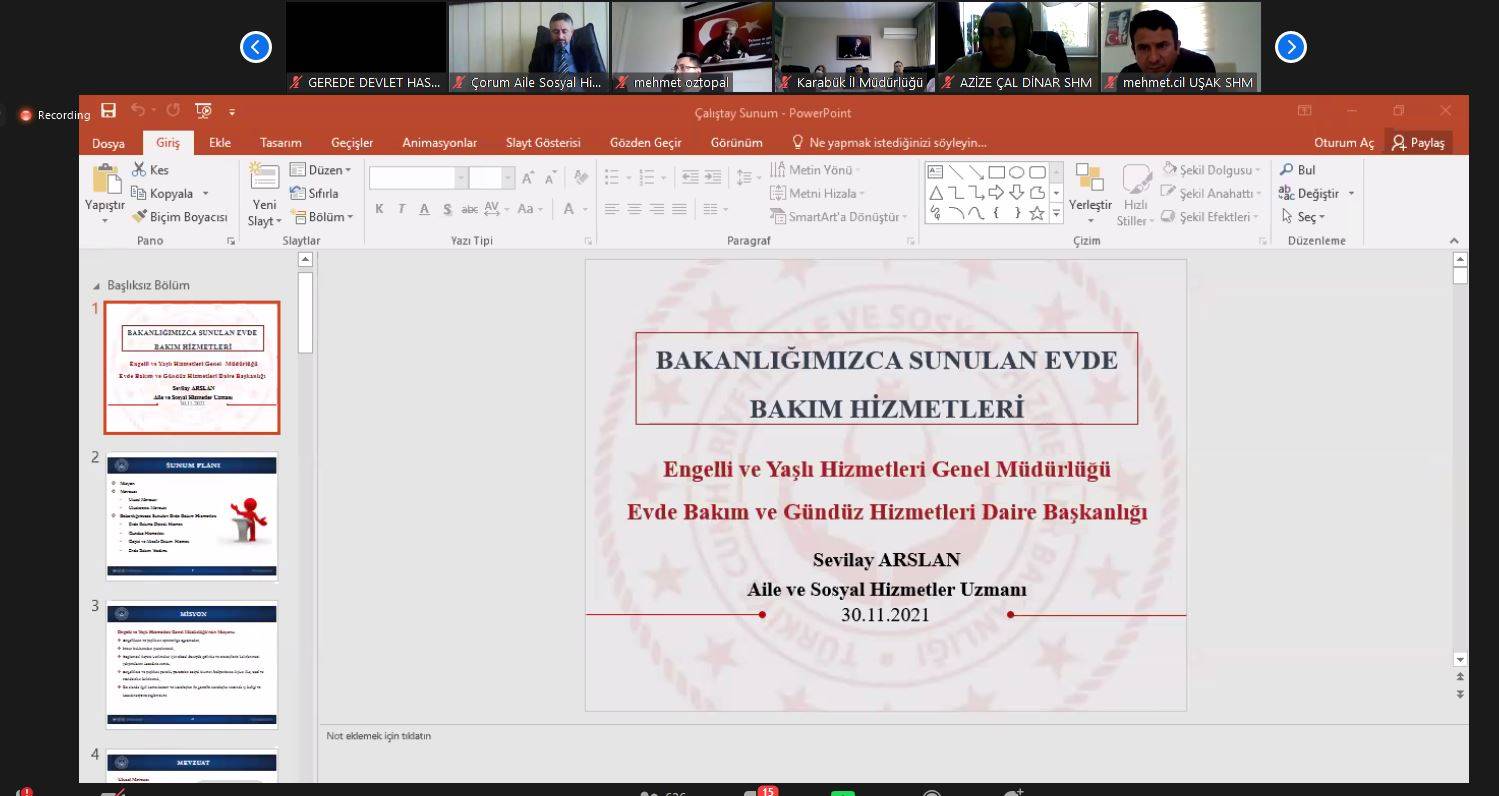Collapse the ribbon with the up chevron
The height and width of the screenshot is (796, 1499).
[1454, 241]
